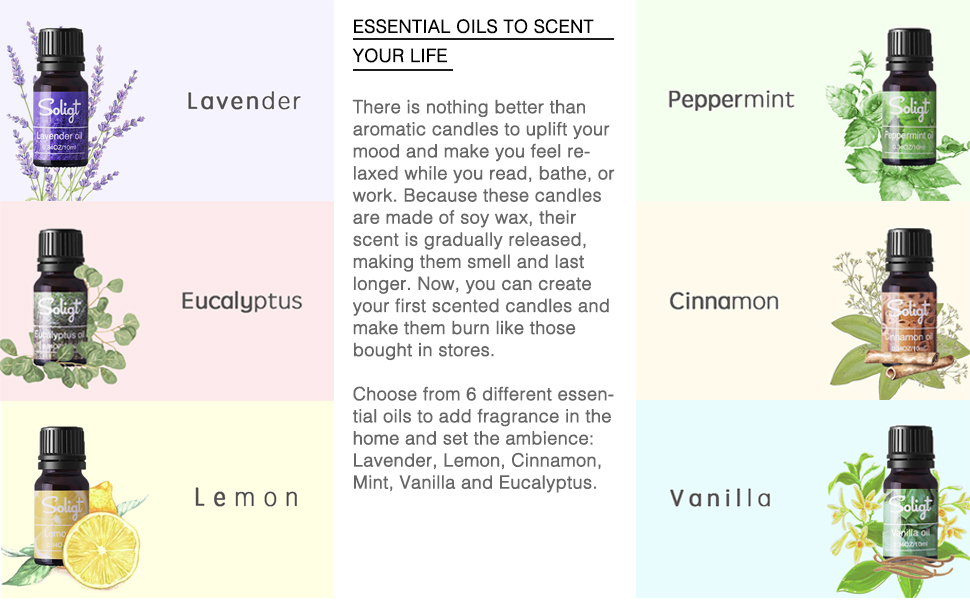970x600 pixels.
Task: Click the paragraph about aromatic candles
Action: tap(483, 228)
